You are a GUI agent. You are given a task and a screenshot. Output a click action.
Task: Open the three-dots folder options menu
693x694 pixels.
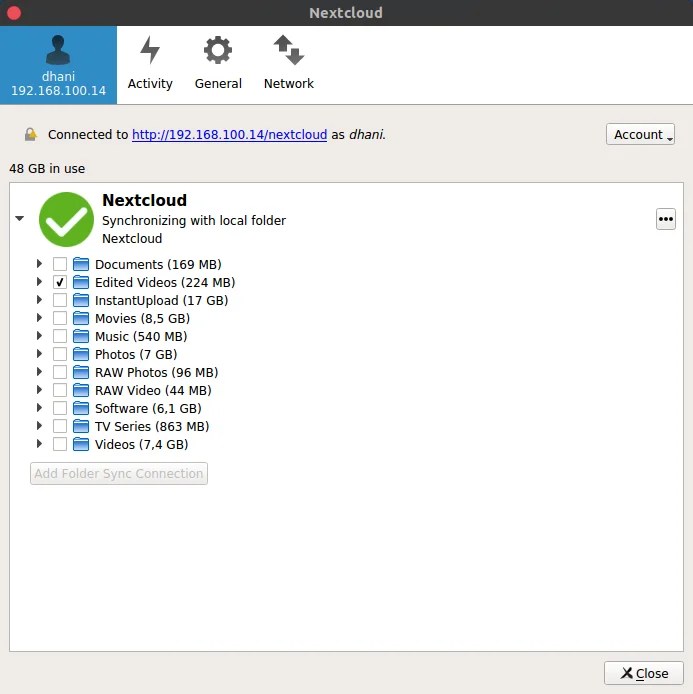[666, 219]
